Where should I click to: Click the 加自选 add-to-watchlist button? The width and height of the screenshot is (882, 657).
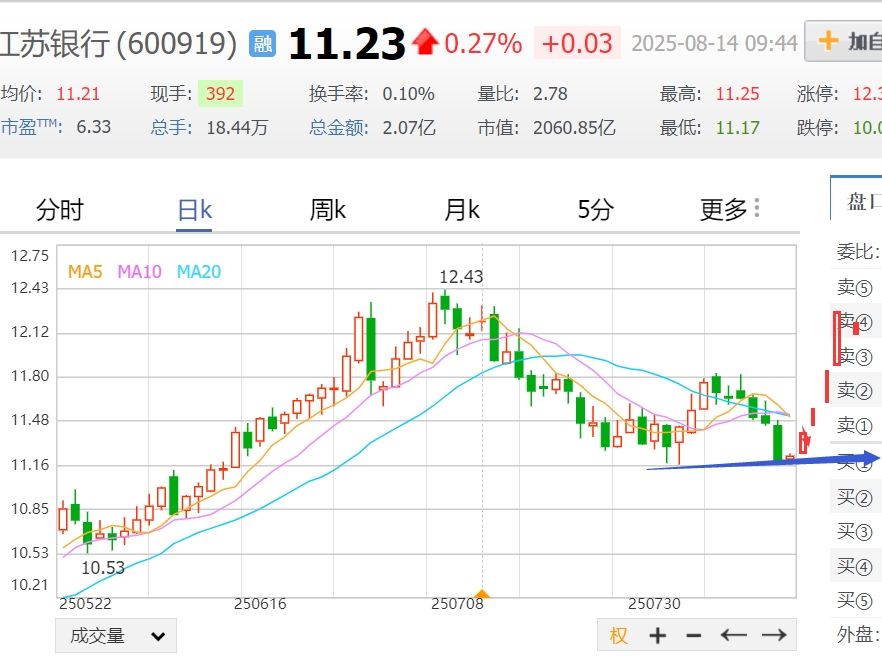click(x=843, y=41)
